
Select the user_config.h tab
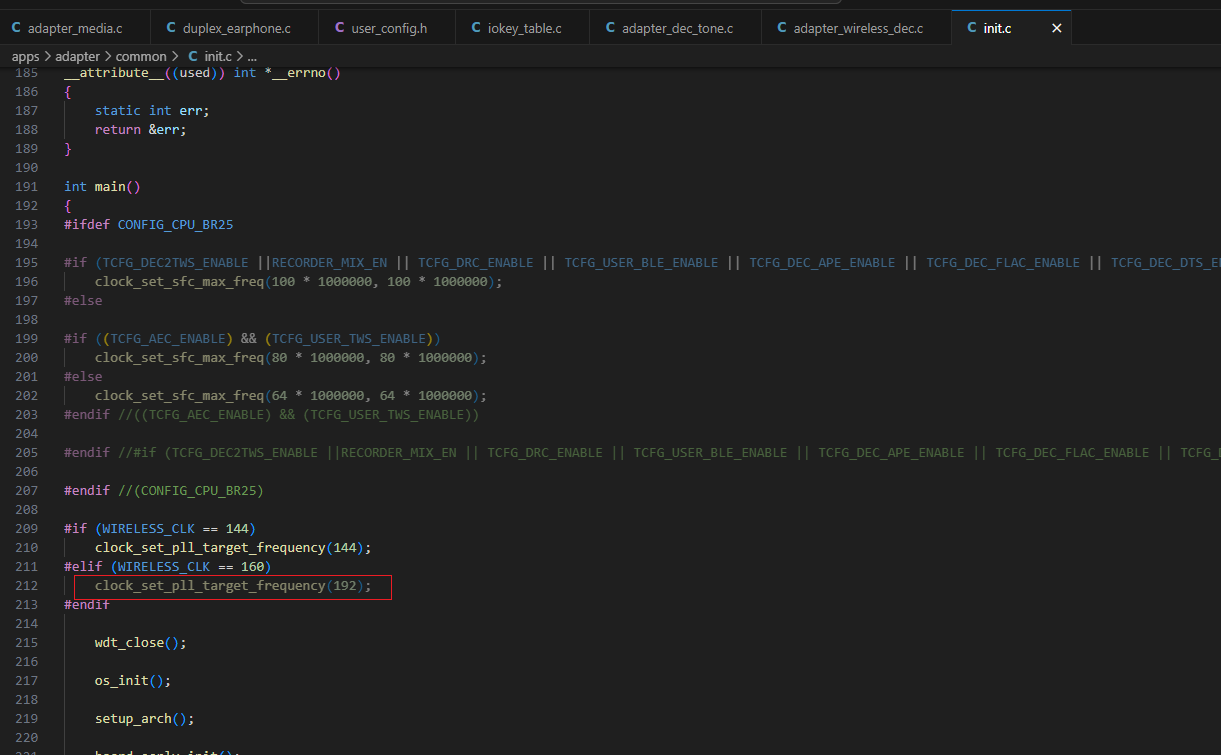pos(387,28)
